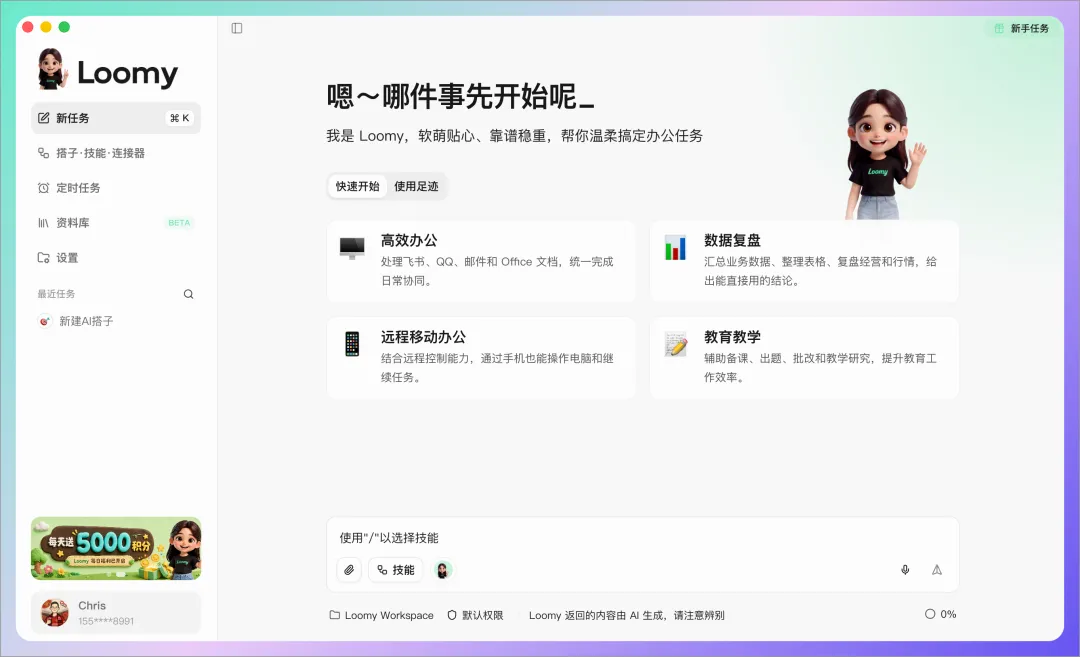Open 搭子·技能·连接器 page
The height and width of the screenshot is (657, 1080).
pos(116,153)
